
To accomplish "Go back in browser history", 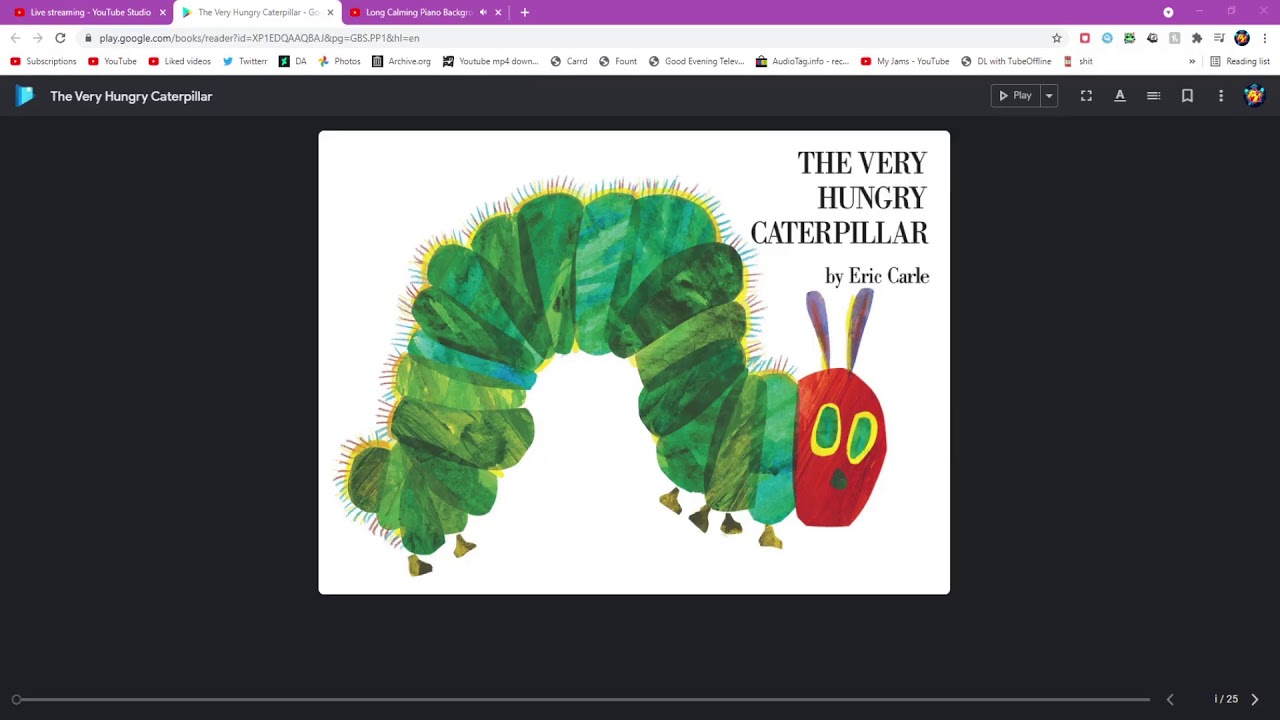I will pyautogui.click(x=15, y=38).
